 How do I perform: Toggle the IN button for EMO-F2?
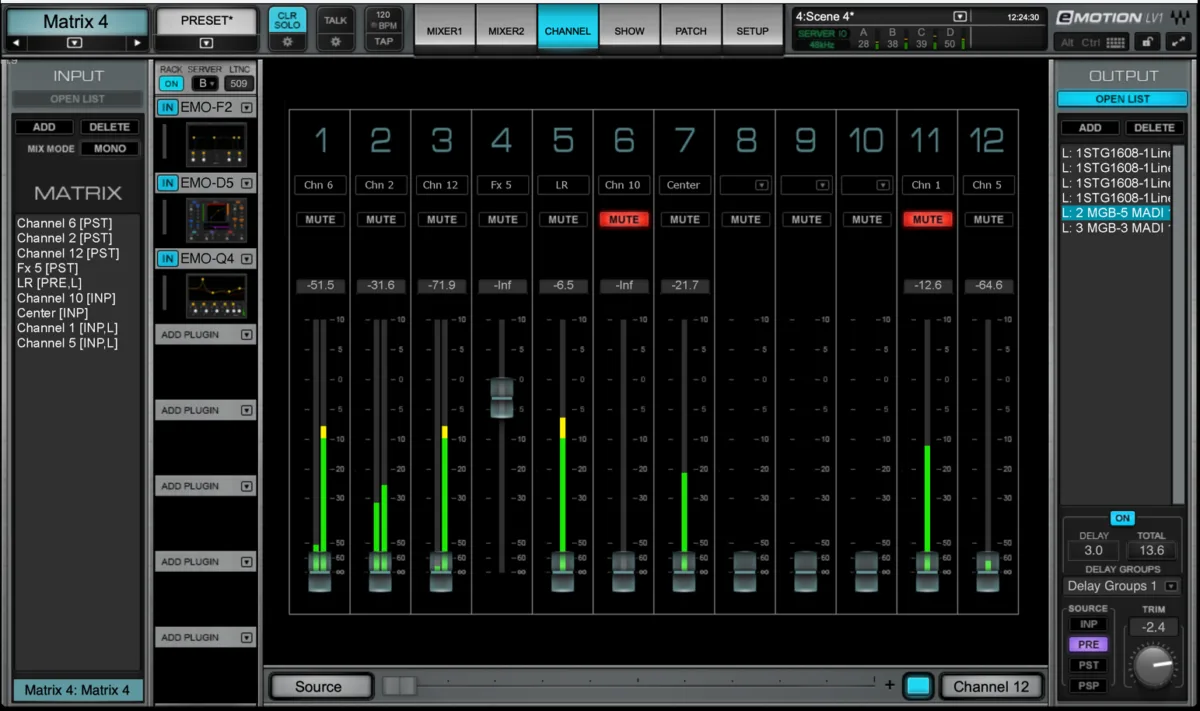pos(167,107)
